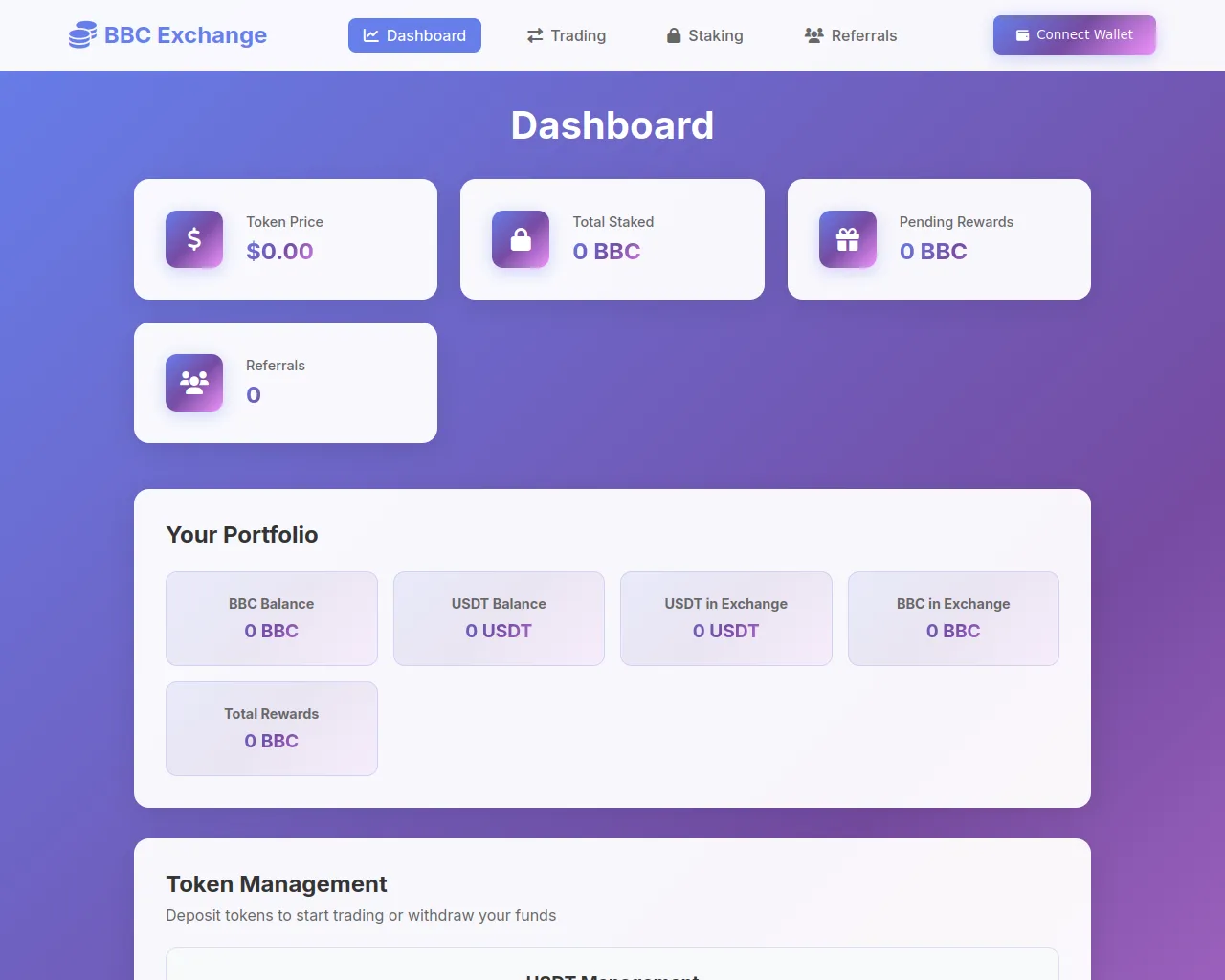Click the Connect Wallet button
Screen dimensions: 1225x980
[1075, 34]
